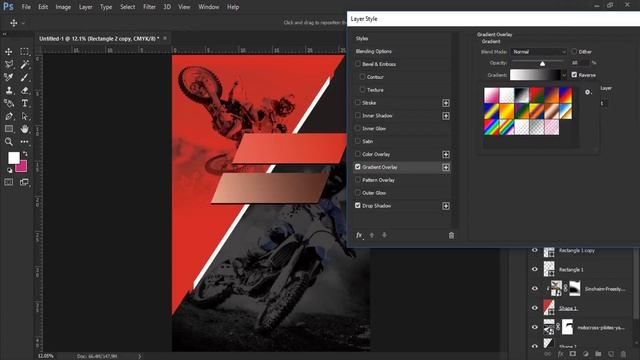Select the Eyedropper tool
Image resolution: width=640 pixels, height=360 pixels.
click(x=9, y=77)
